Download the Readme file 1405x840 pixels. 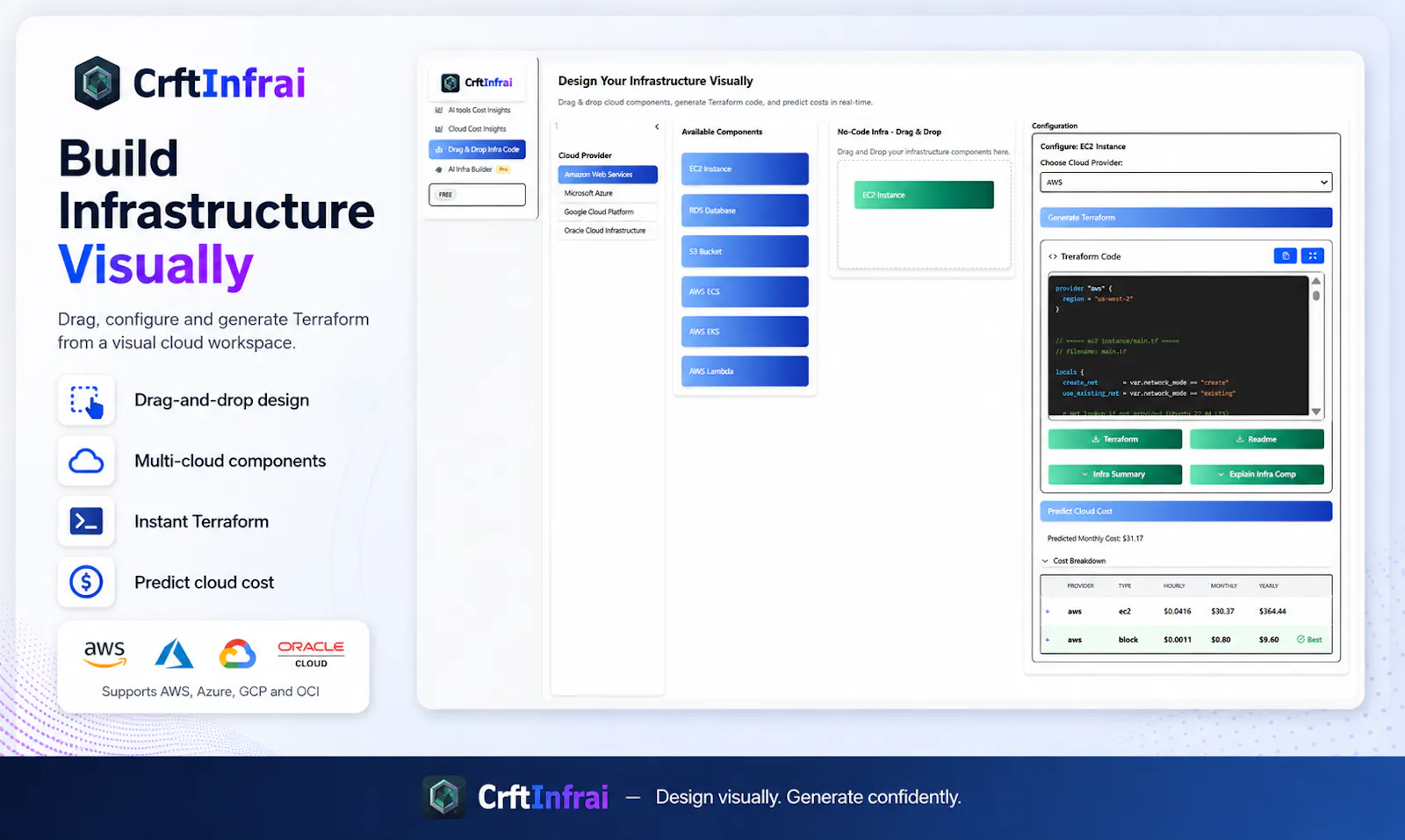(x=1257, y=439)
